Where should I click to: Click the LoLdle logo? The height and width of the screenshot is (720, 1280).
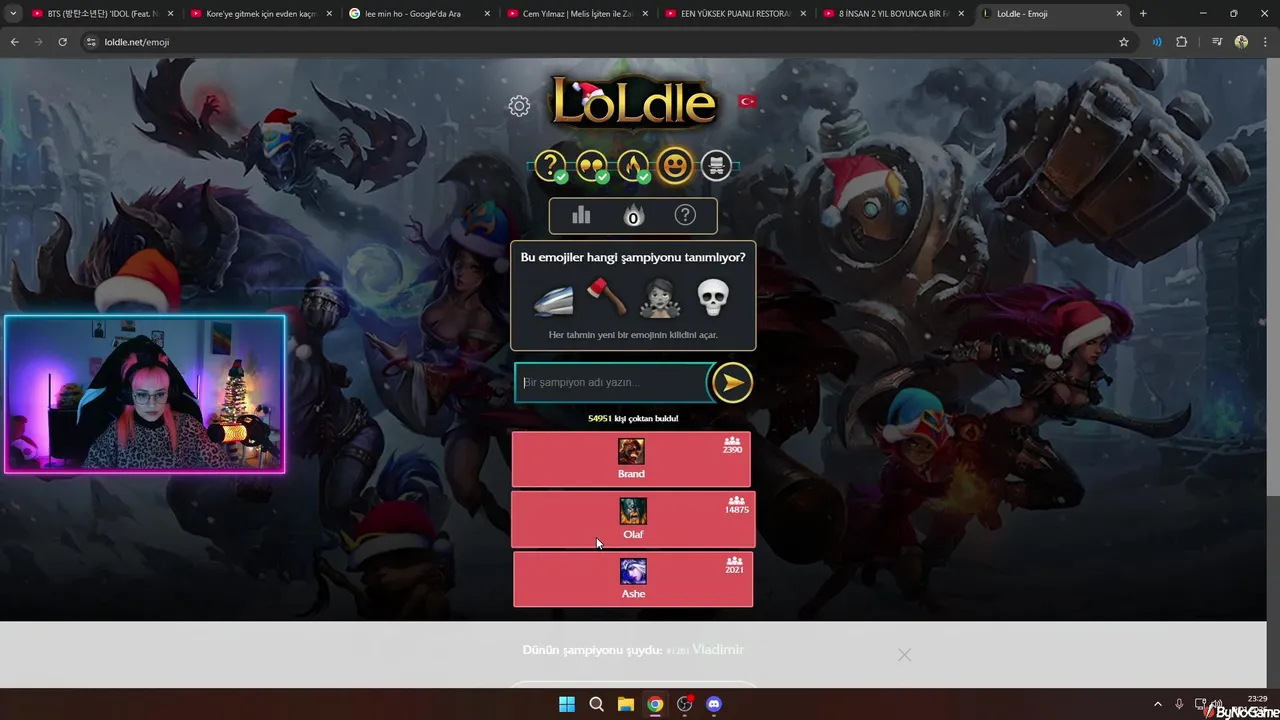click(634, 102)
